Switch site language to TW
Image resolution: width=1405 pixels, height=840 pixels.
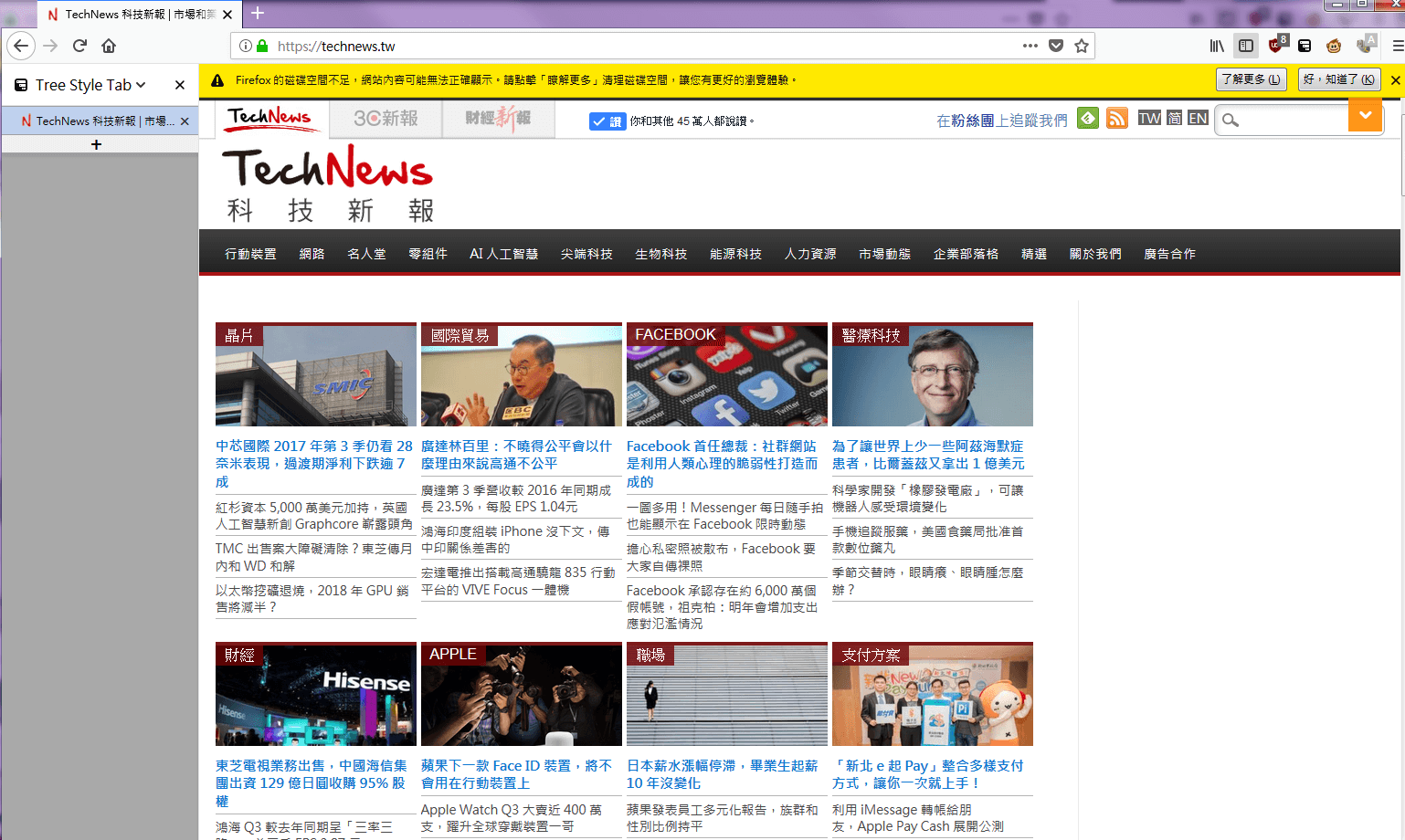(x=1149, y=118)
